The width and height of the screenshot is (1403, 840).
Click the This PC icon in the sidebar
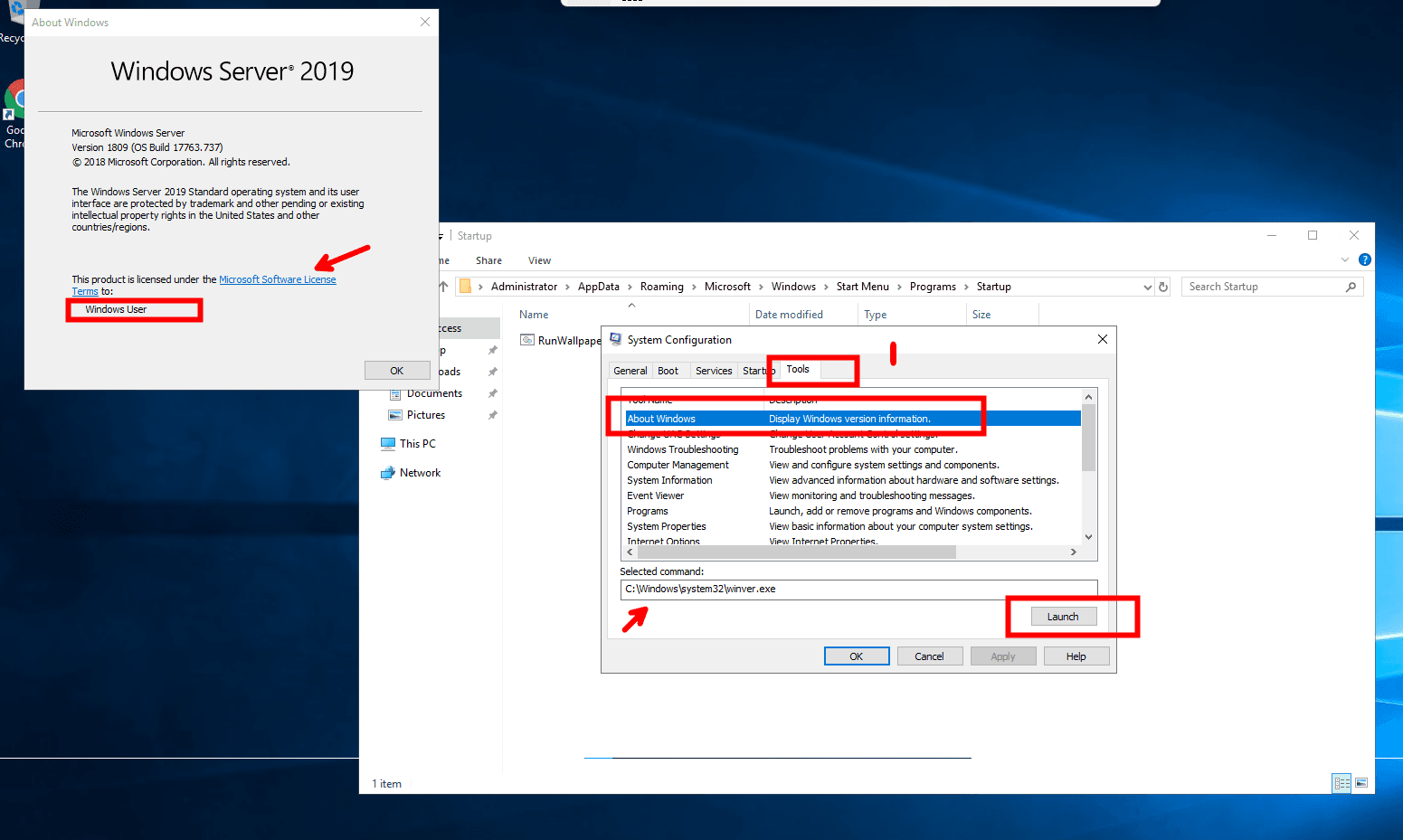(388, 444)
